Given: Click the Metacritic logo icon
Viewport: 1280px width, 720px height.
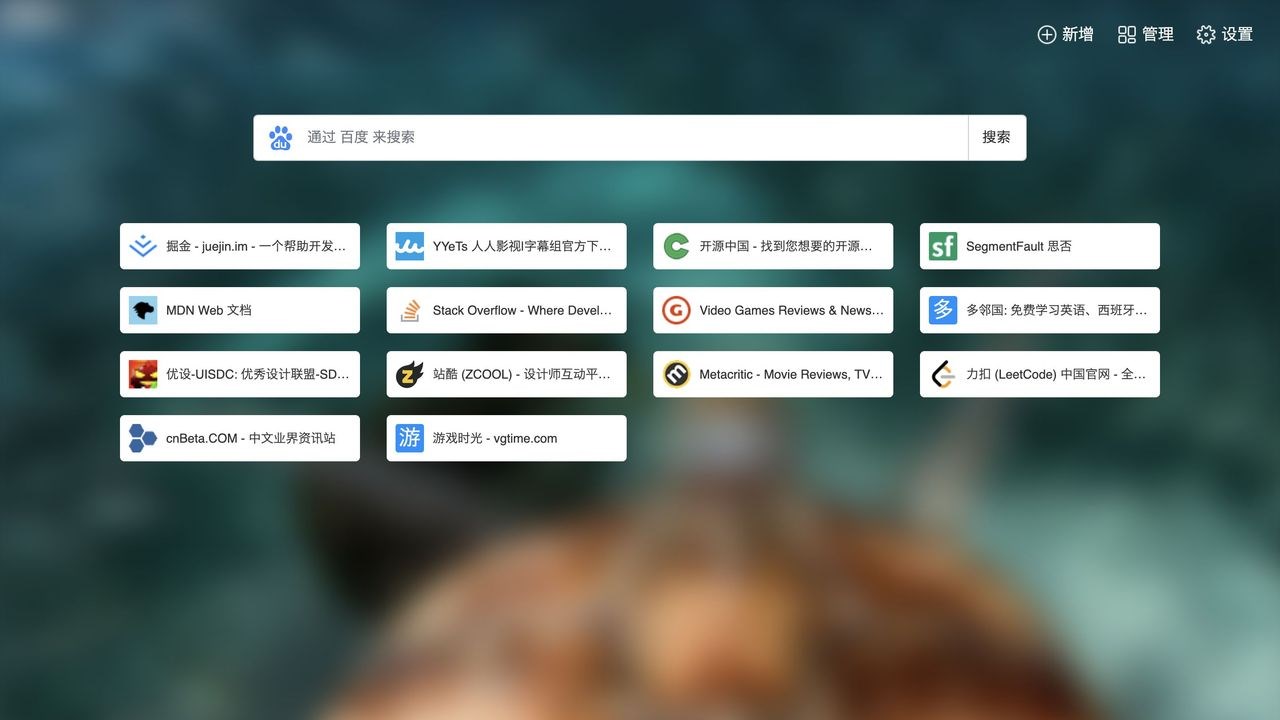Looking at the screenshot, I should coord(676,374).
